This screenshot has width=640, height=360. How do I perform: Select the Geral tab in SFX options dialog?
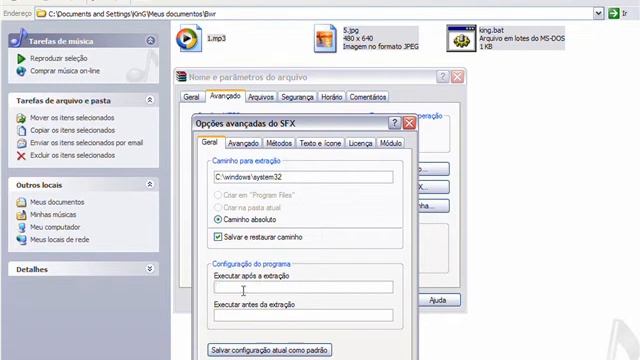[x=210, y=142]
